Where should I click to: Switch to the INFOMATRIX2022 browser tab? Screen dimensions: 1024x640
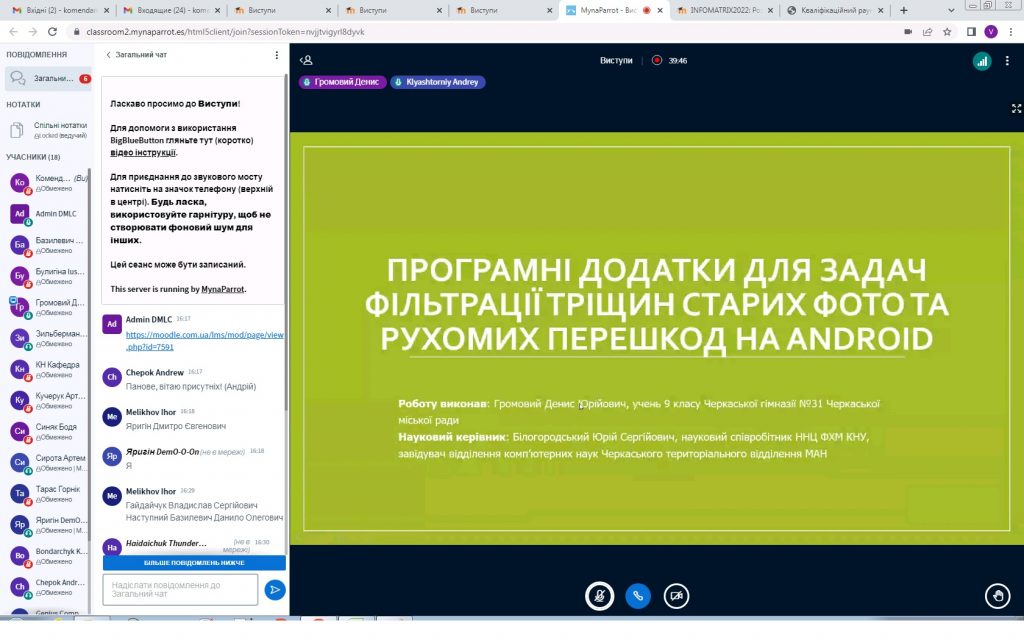722,10
